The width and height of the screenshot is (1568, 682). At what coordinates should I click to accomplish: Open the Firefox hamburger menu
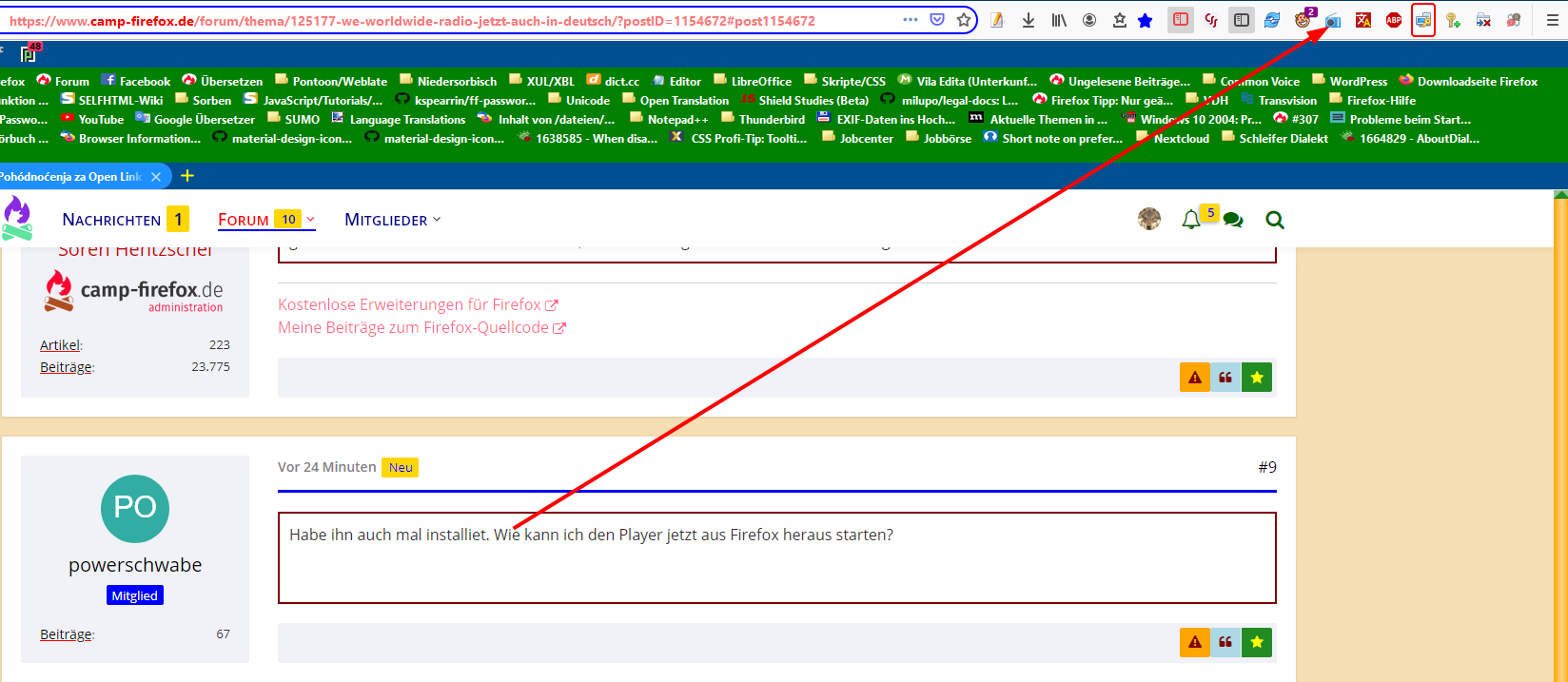[x=1553, y=20]
